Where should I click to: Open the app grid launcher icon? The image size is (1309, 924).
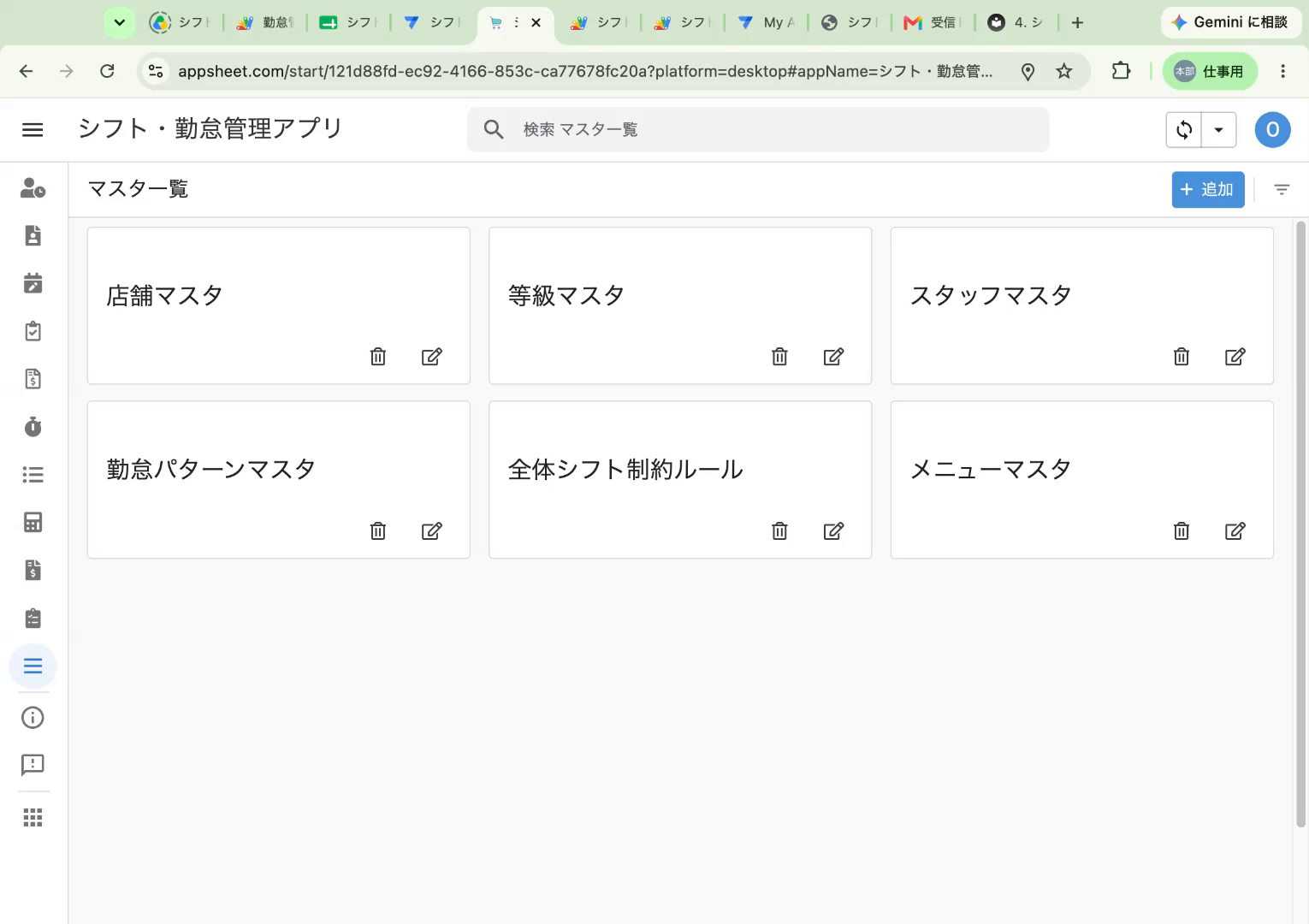(x=33, y=818)
